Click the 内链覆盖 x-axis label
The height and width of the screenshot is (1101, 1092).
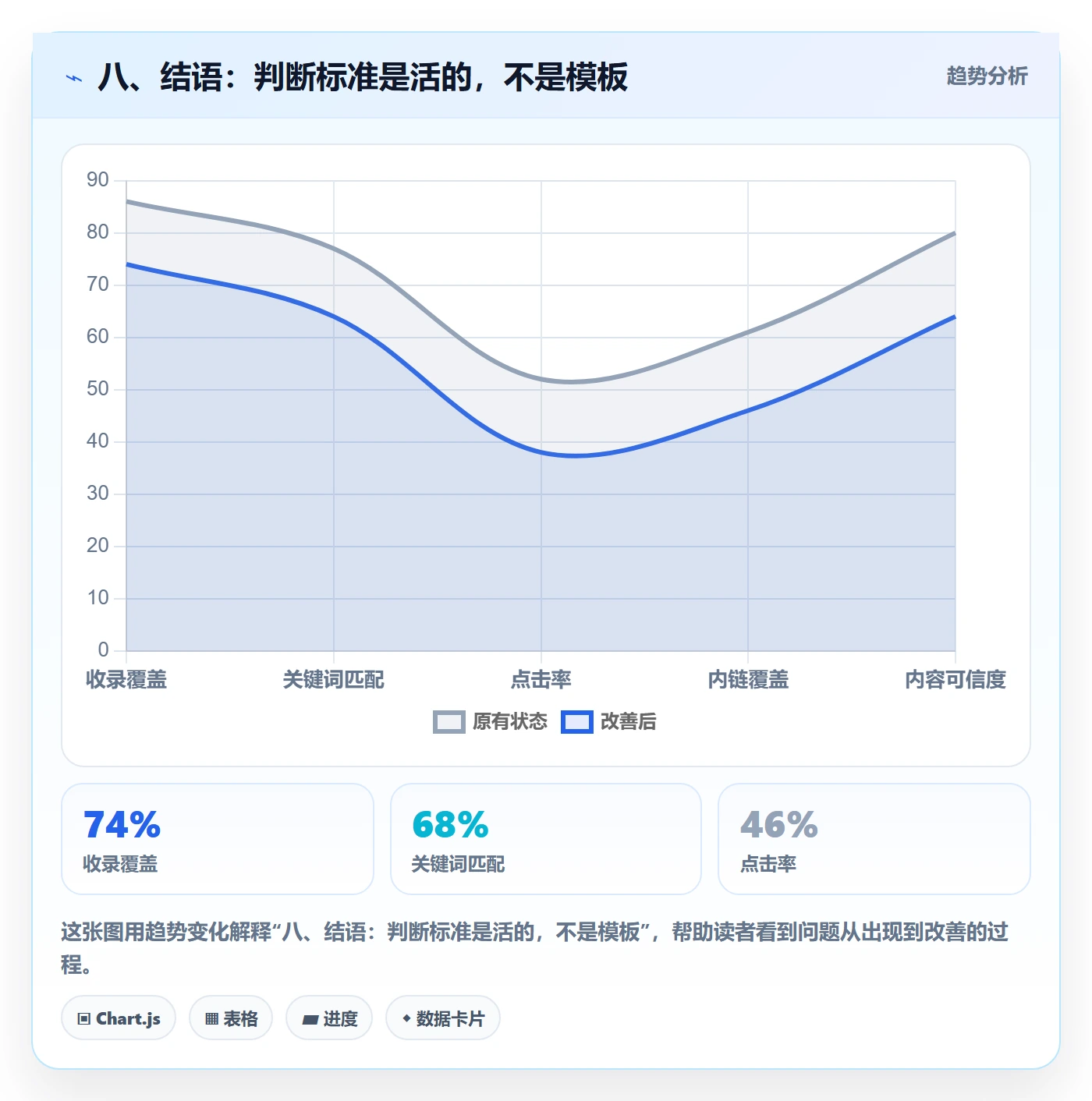pos(748,680)
